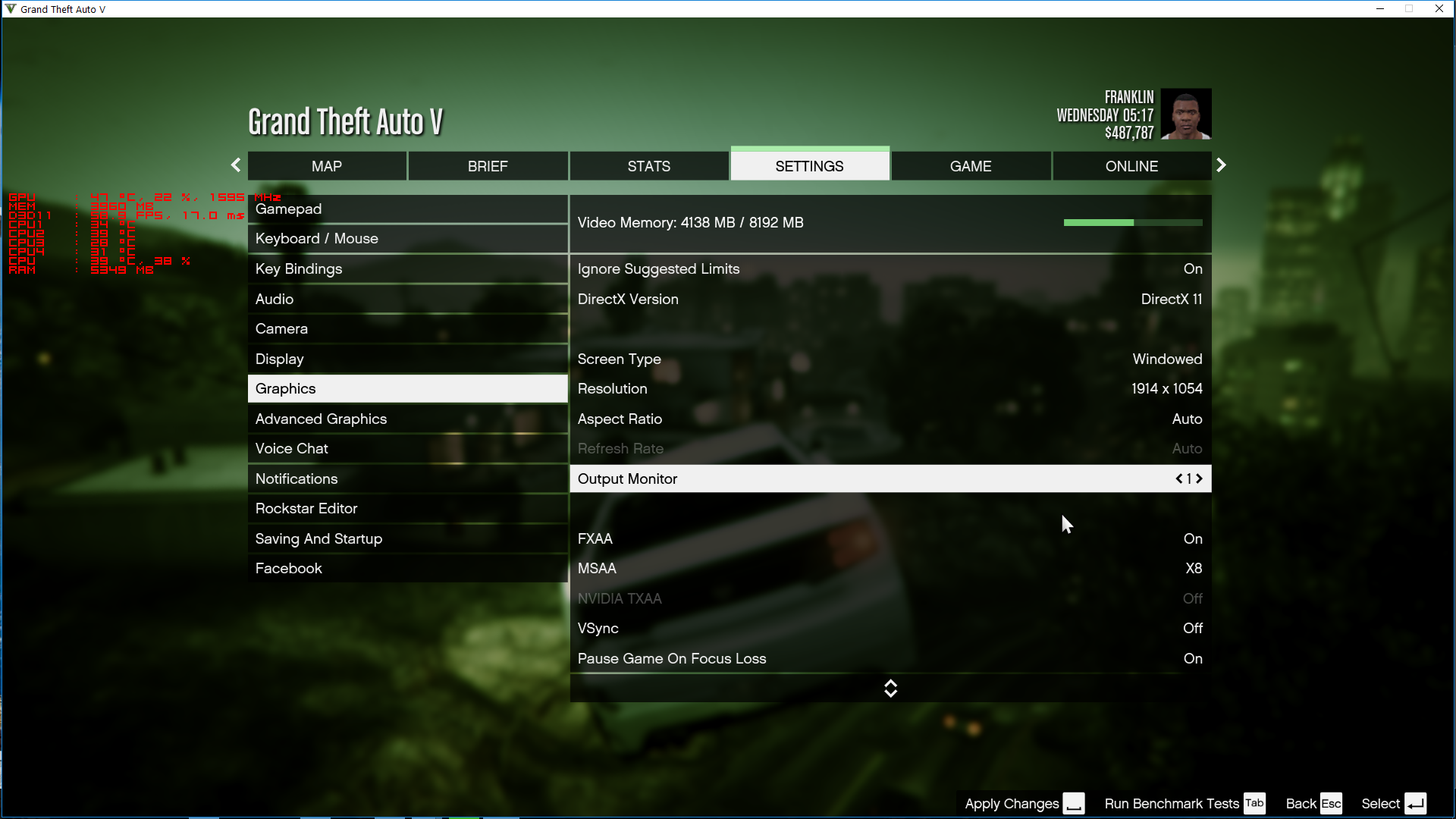Click the Grand Theft Auto V heading
Image resolution: width=1456 pixels, height=819 pixels.
[x=345, y=122]
